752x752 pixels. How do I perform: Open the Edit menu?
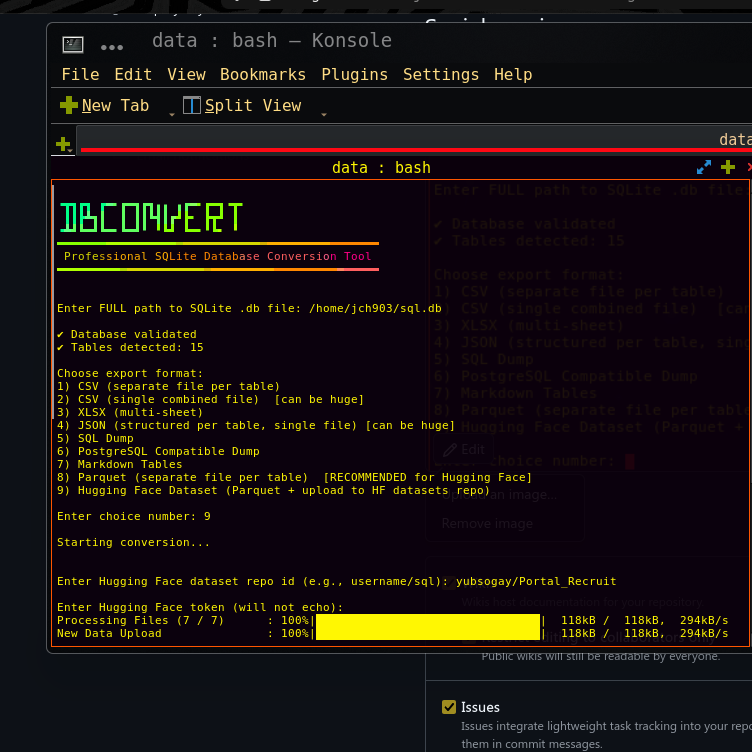(133, 75)
